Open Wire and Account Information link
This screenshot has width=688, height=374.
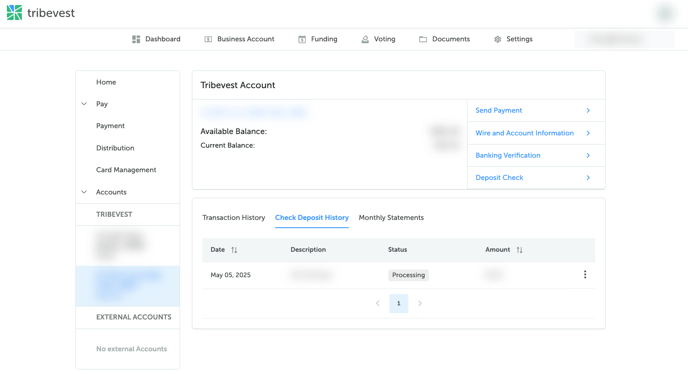point(525,133)
